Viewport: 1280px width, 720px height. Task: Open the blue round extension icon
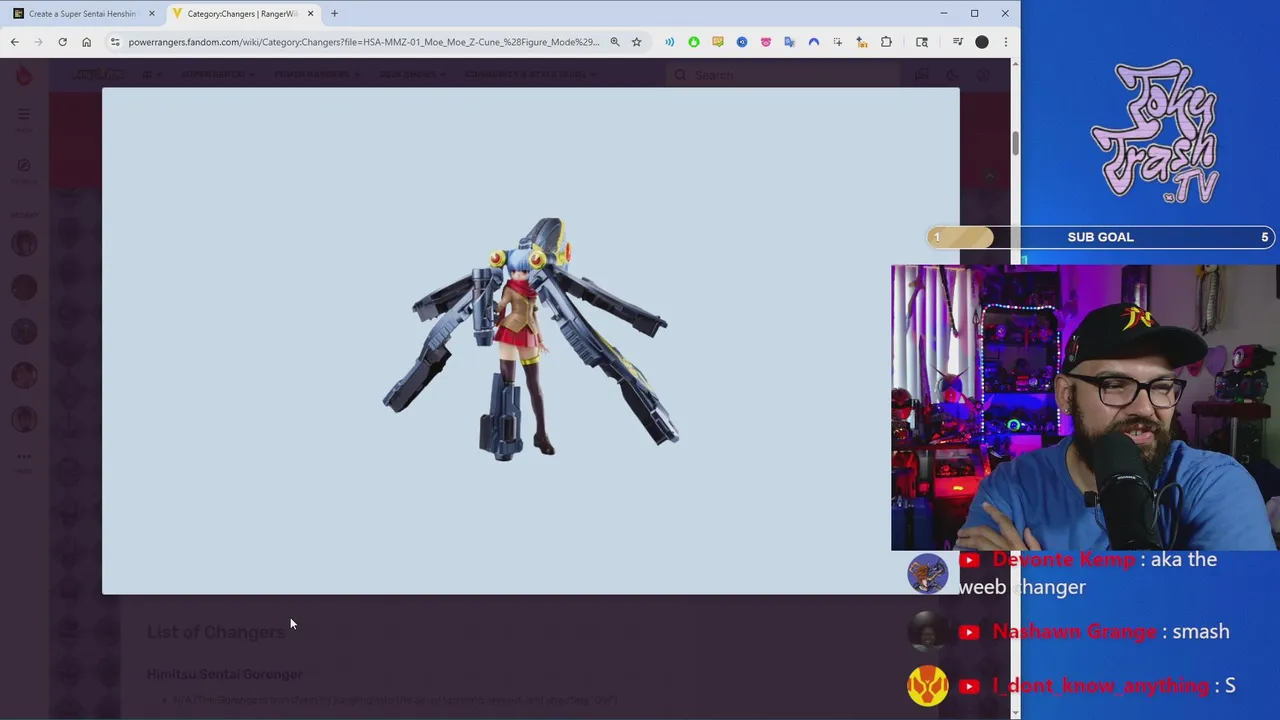point(741,42)
